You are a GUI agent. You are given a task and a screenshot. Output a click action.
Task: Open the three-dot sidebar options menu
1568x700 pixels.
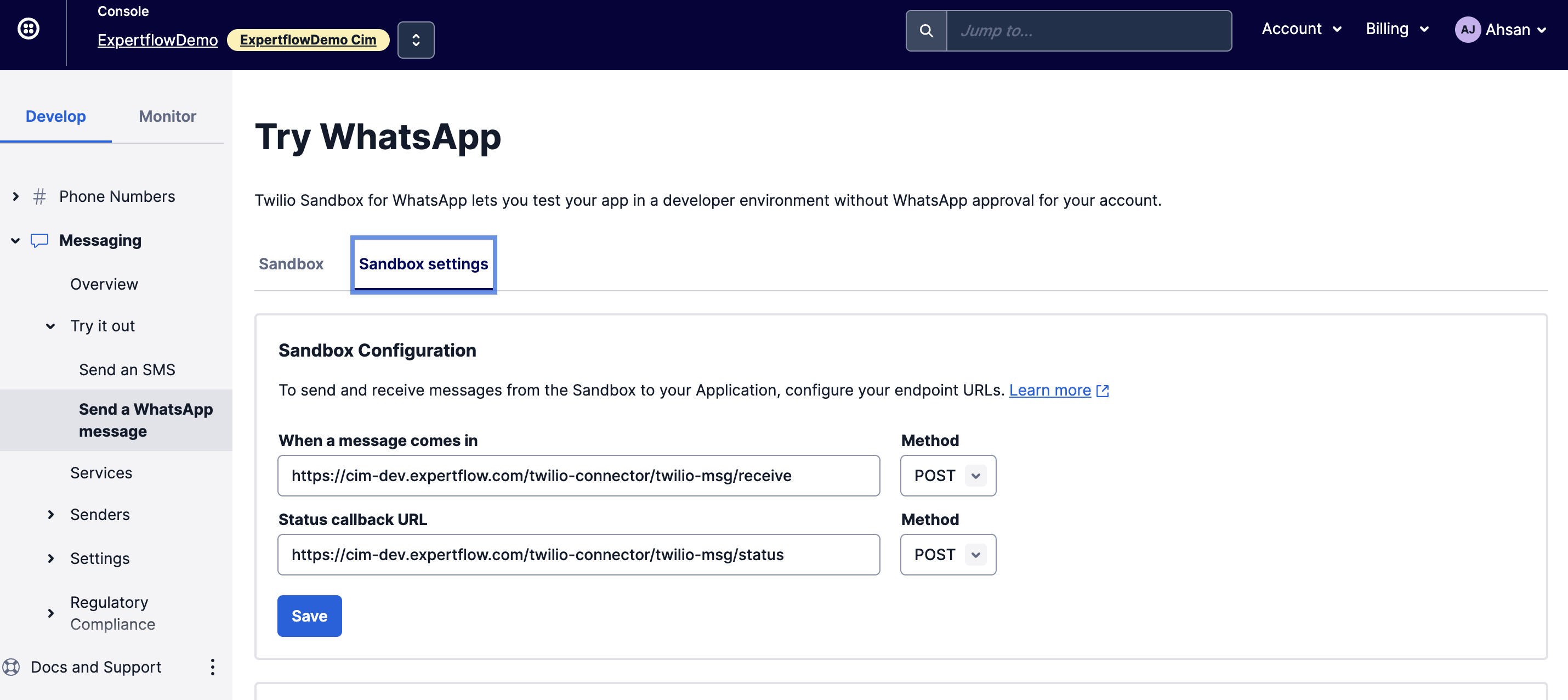coord(212,667)
